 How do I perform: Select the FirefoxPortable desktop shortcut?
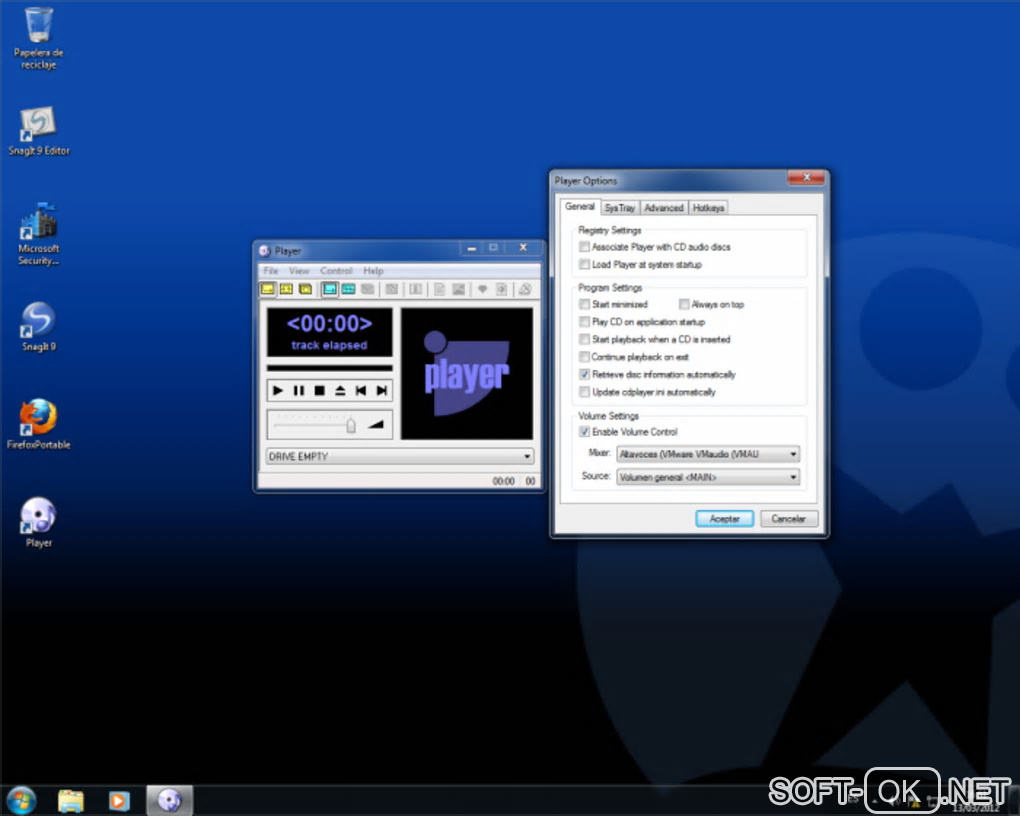click(x=38, y=424)
